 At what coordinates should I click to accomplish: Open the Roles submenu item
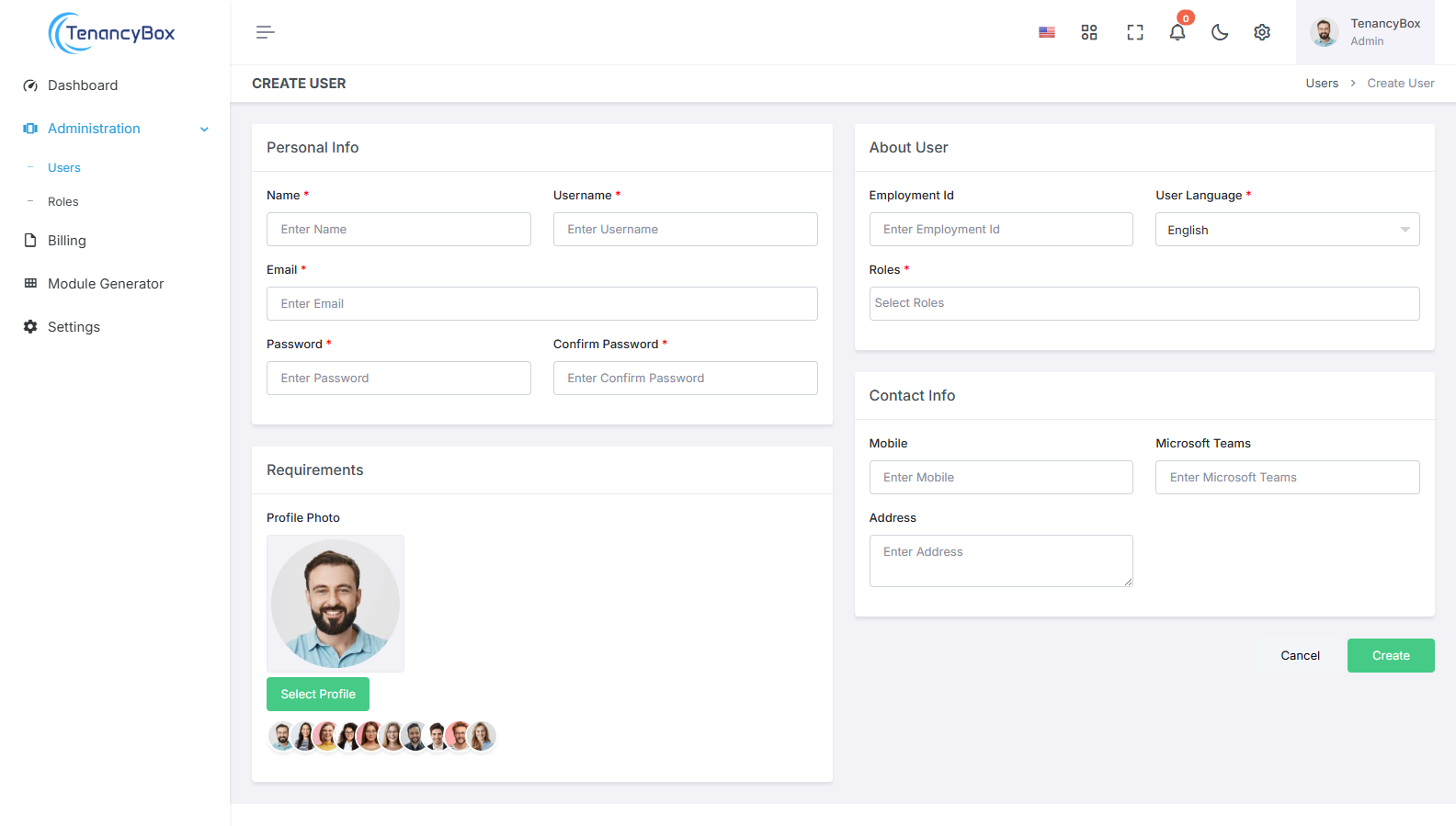tap(63, 202)
